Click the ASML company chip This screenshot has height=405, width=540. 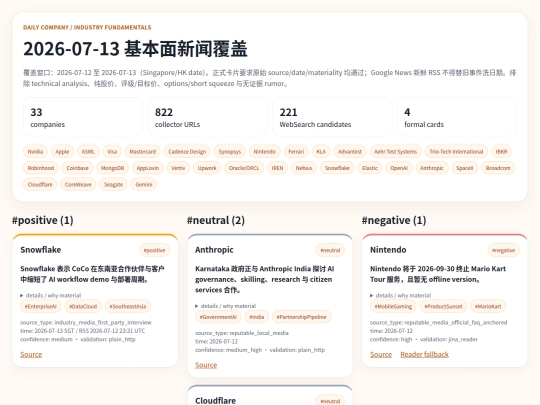88,152
